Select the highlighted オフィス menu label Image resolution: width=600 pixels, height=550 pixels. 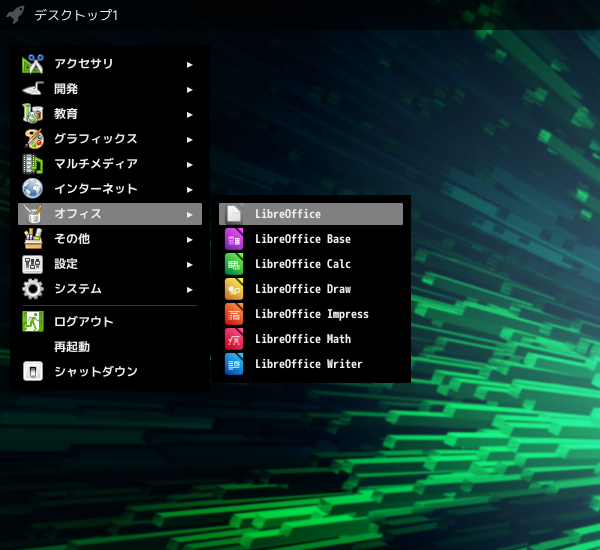pyautogui.click(x=78, y=214)
